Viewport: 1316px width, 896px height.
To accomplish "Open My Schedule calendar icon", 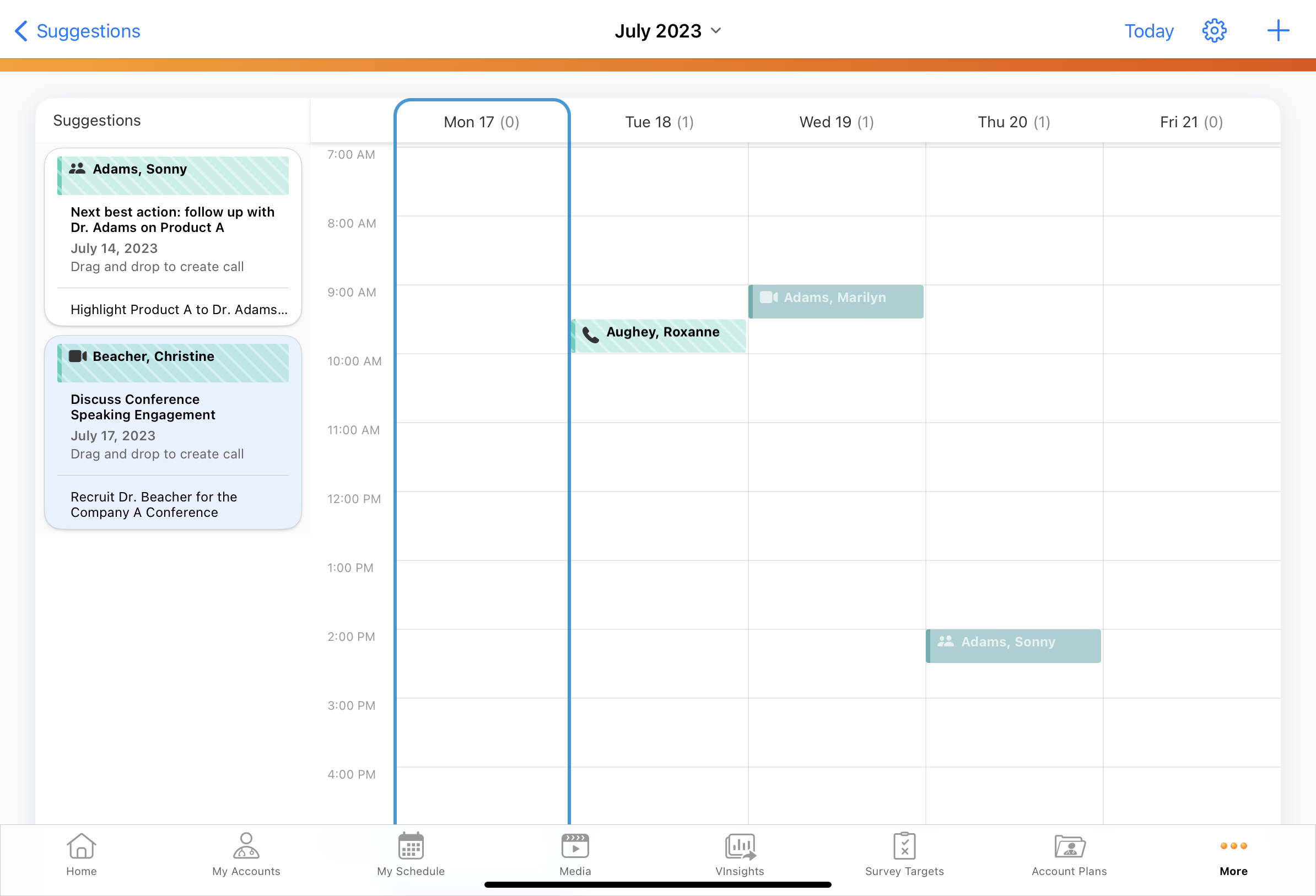I will 411,846.
